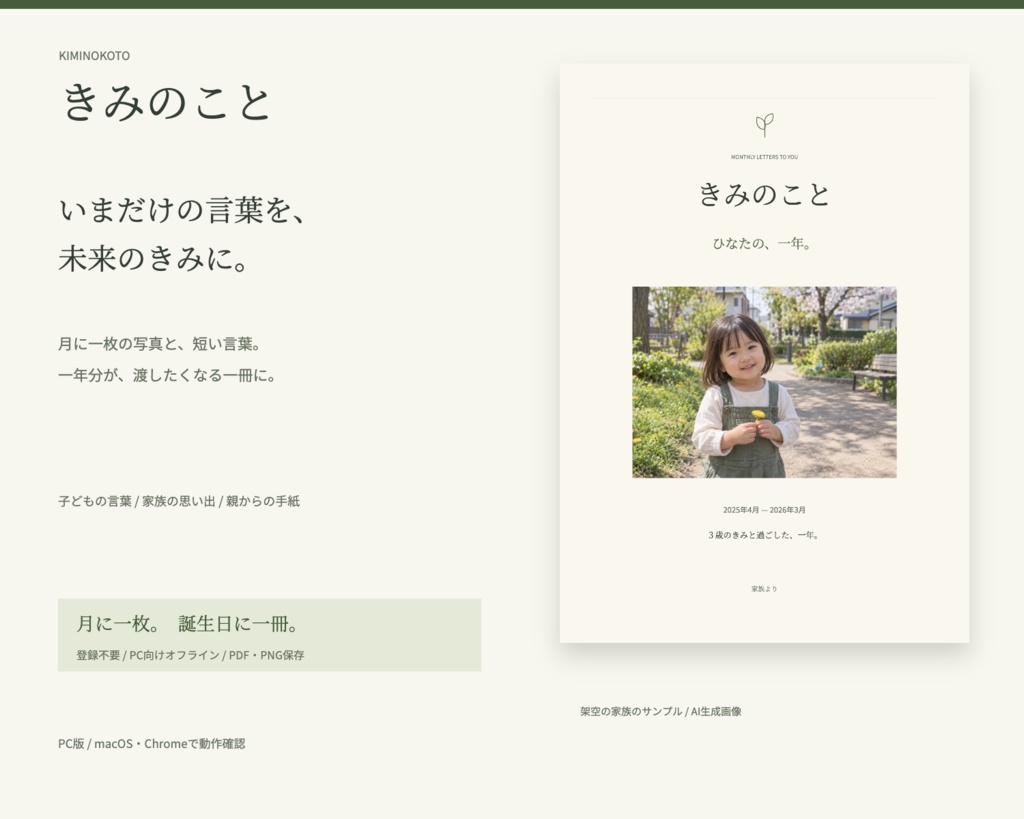Click the headline line いまだけの言葉を、
Image resolution: width=1024 pixels, height=819 pixels.
tap(182, 210)
